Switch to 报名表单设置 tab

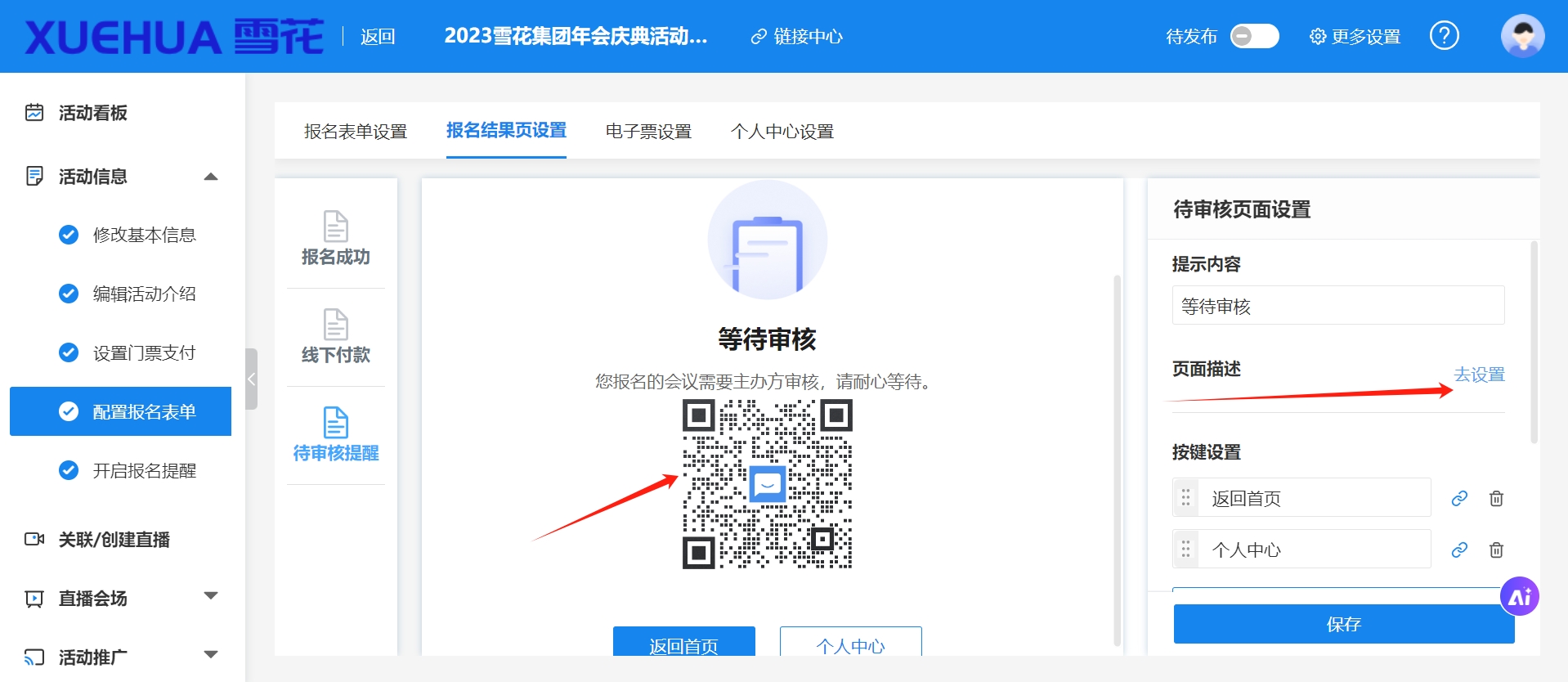point(356,132)
